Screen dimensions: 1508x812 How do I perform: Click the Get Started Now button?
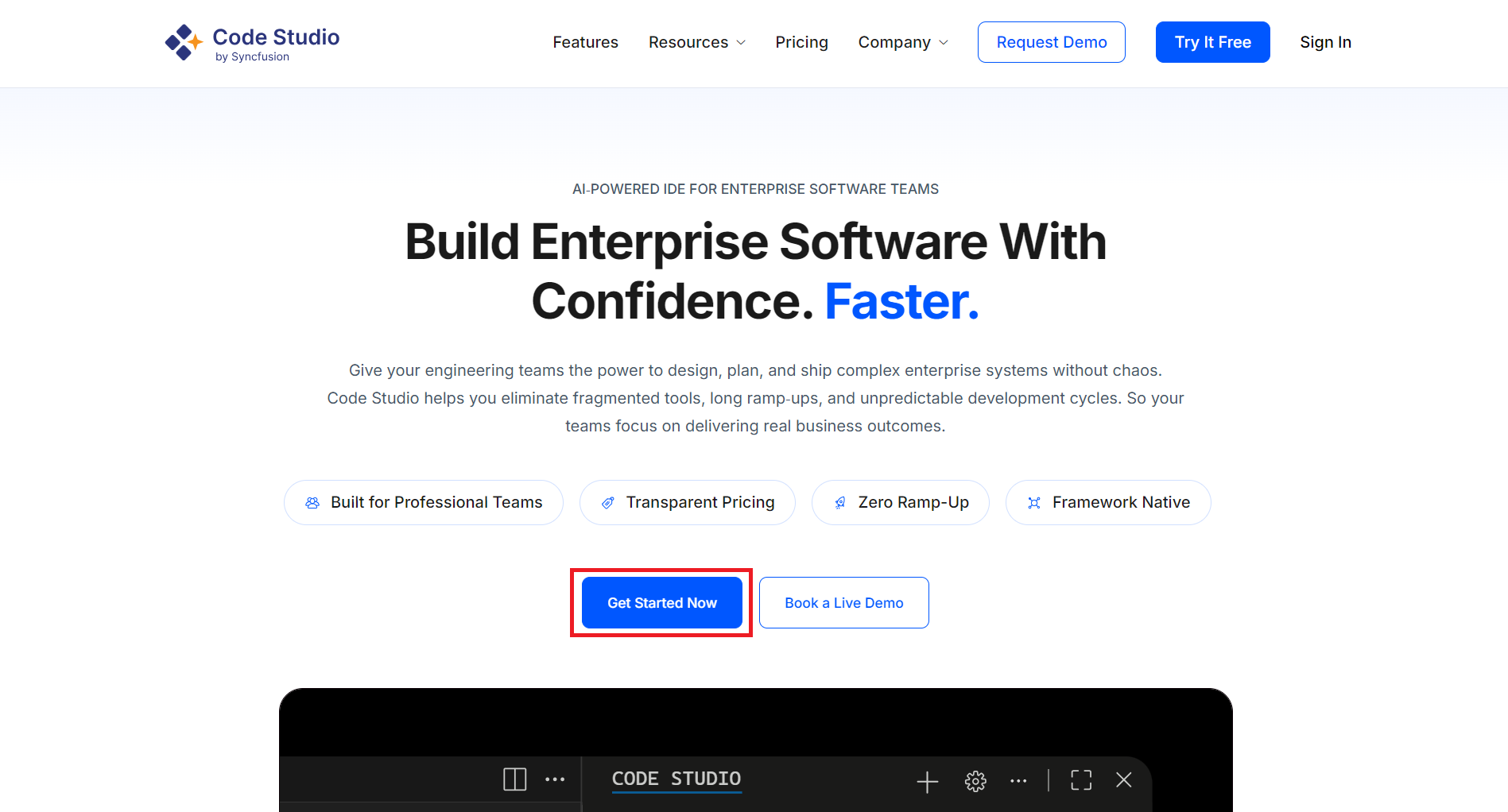[x=661, y=602]
